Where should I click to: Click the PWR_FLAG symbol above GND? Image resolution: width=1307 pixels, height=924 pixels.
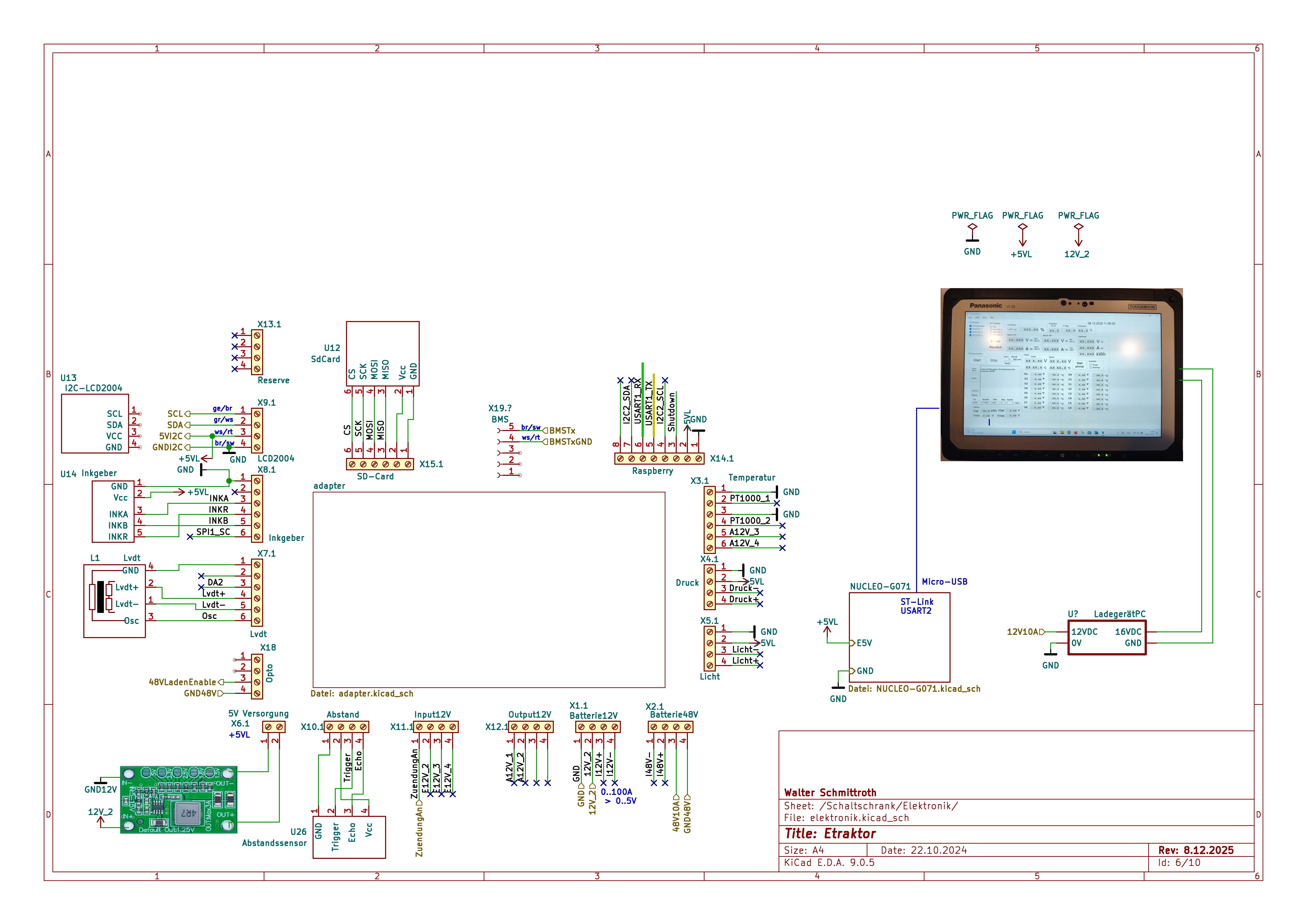click(x=972, y=226)
